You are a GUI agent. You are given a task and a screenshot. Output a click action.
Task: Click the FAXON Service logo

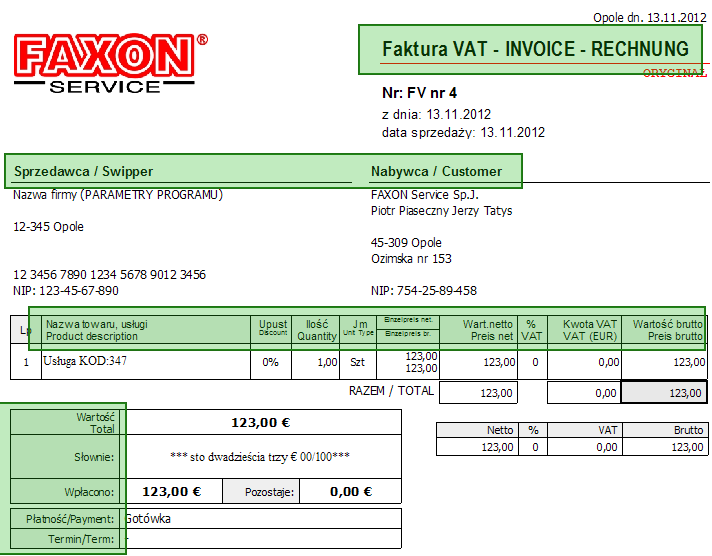110,63
